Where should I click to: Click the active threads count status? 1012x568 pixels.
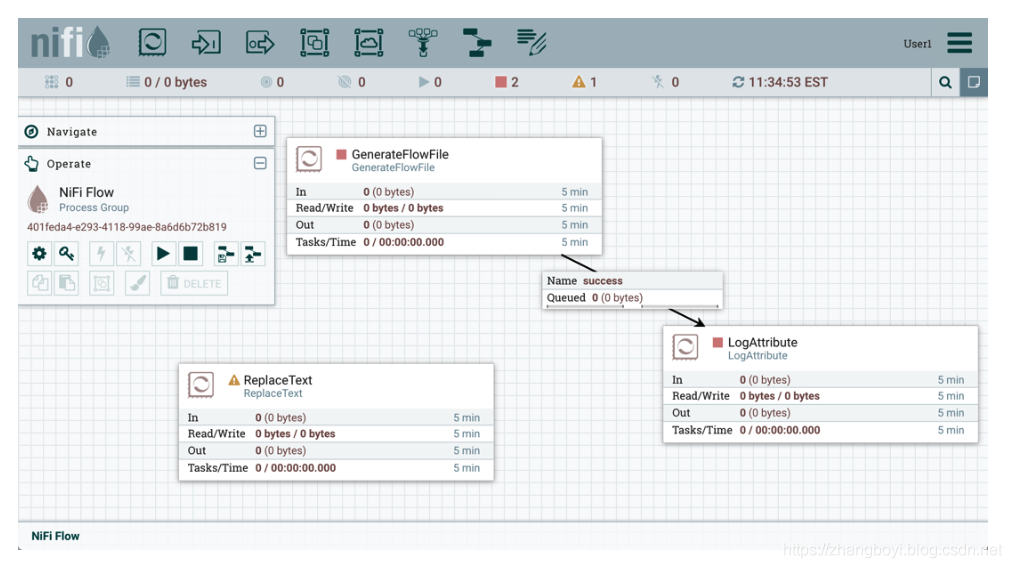coord(58,82)
